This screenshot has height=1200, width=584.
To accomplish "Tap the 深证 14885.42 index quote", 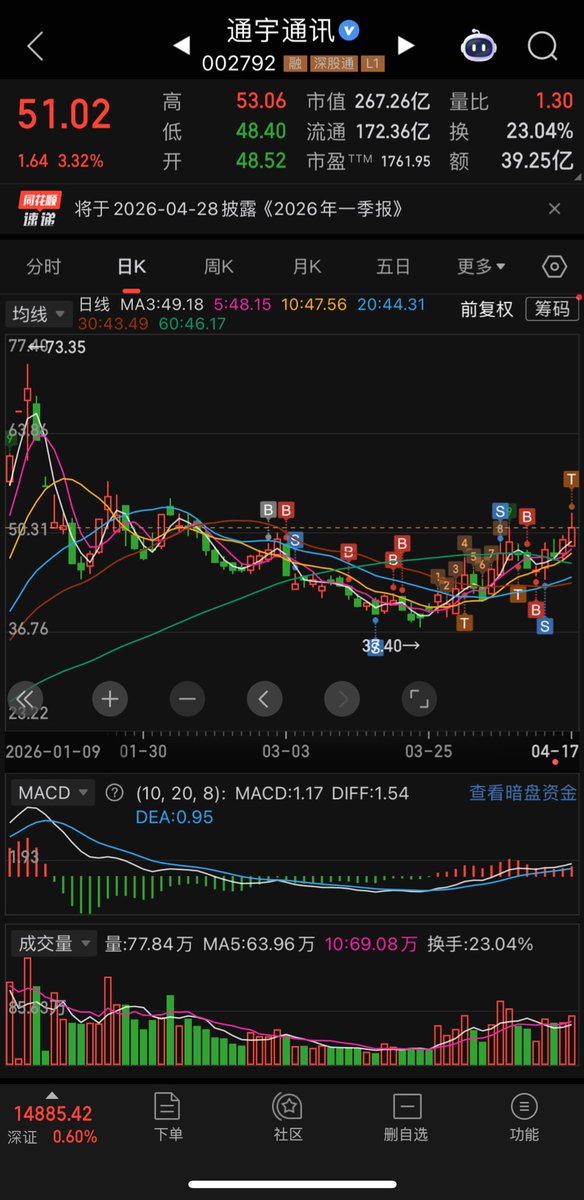I will [54, 1124].
